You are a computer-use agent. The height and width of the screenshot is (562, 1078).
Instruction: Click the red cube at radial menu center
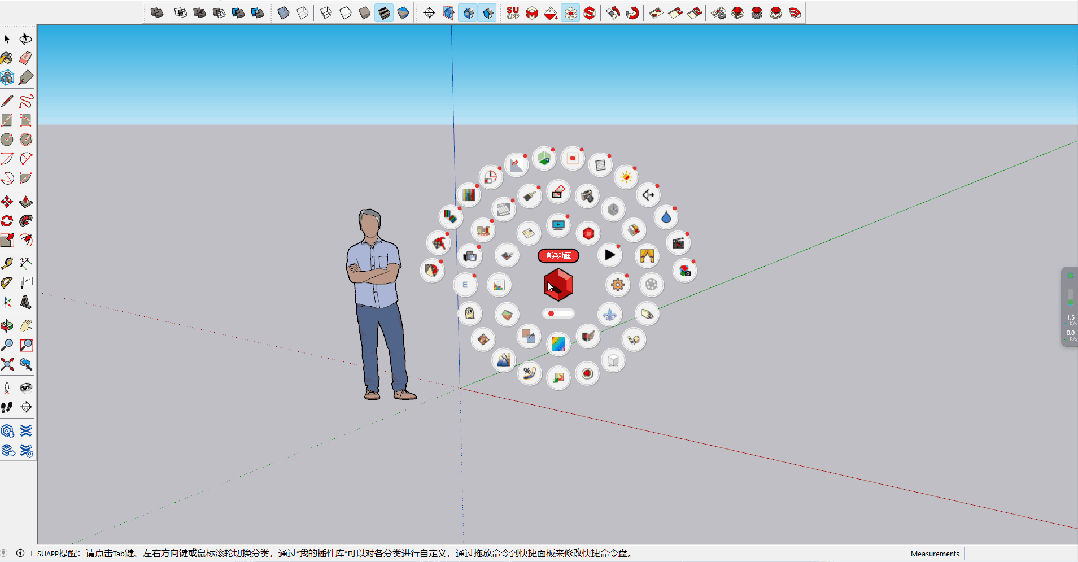point(558,285)
